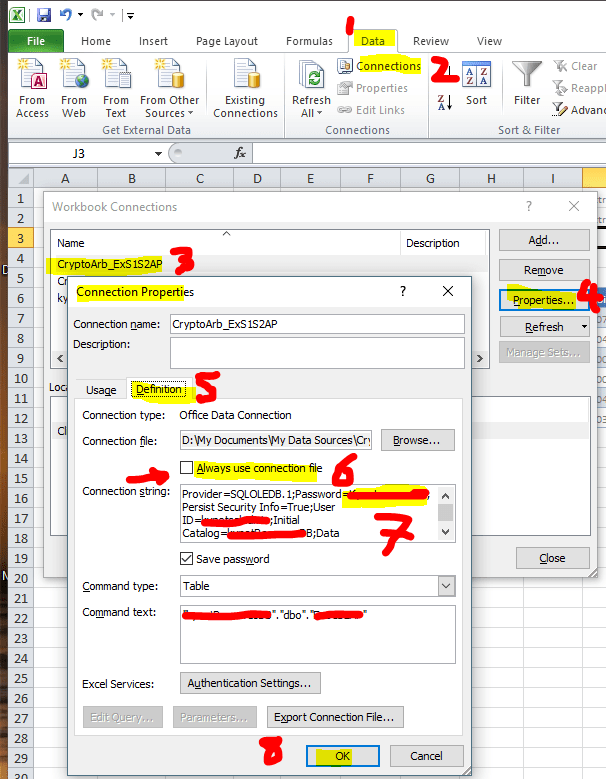Open From Other Sources menu
The image size is (606, 779).
click(169, 88)
